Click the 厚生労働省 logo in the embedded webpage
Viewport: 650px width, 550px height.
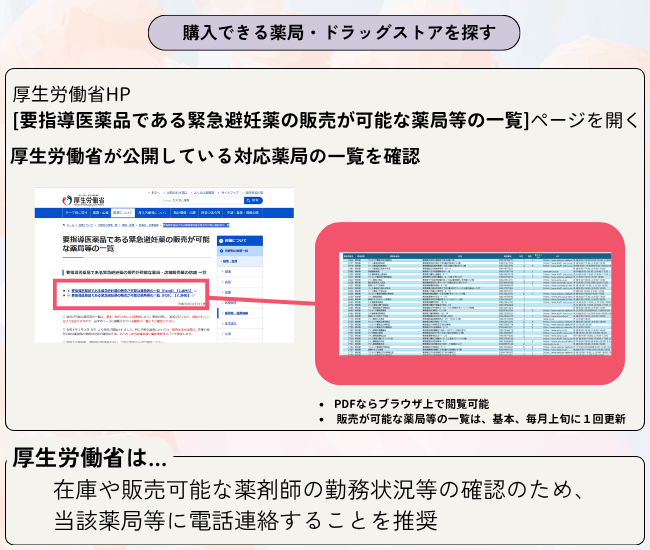[x=83, y=200]
